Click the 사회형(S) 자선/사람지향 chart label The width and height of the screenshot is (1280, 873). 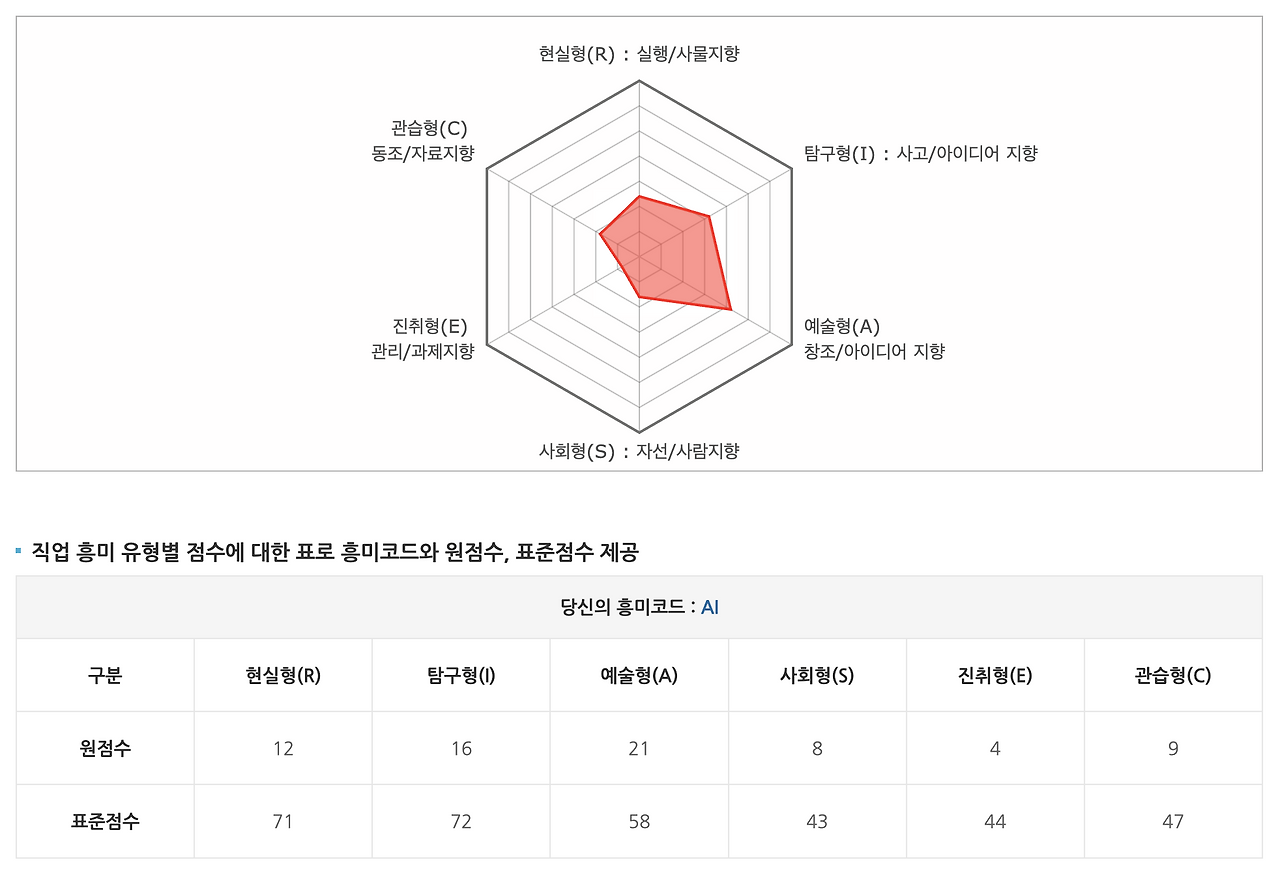(639, 451)
